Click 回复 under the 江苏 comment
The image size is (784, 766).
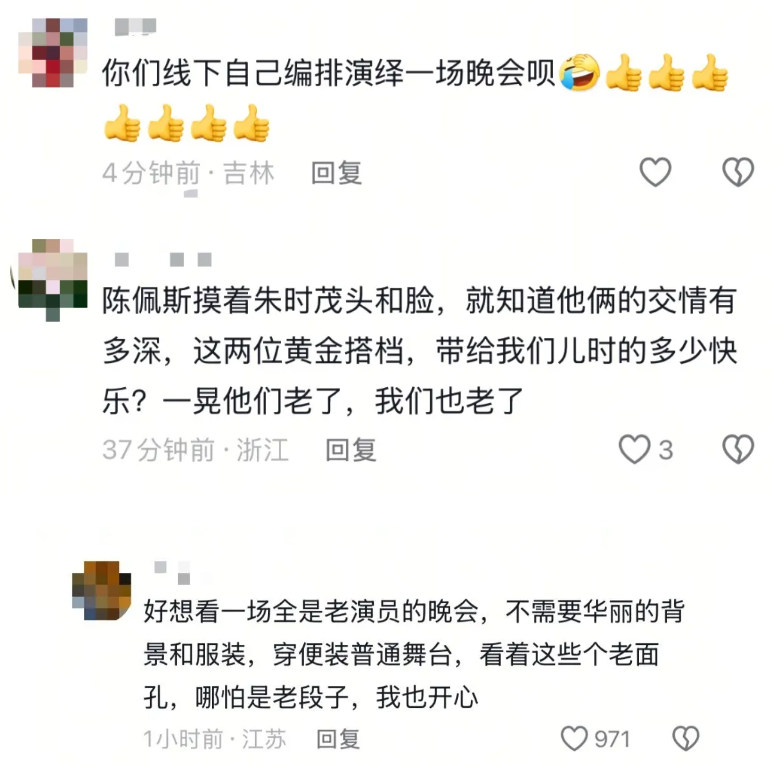(x=338, y=739)
